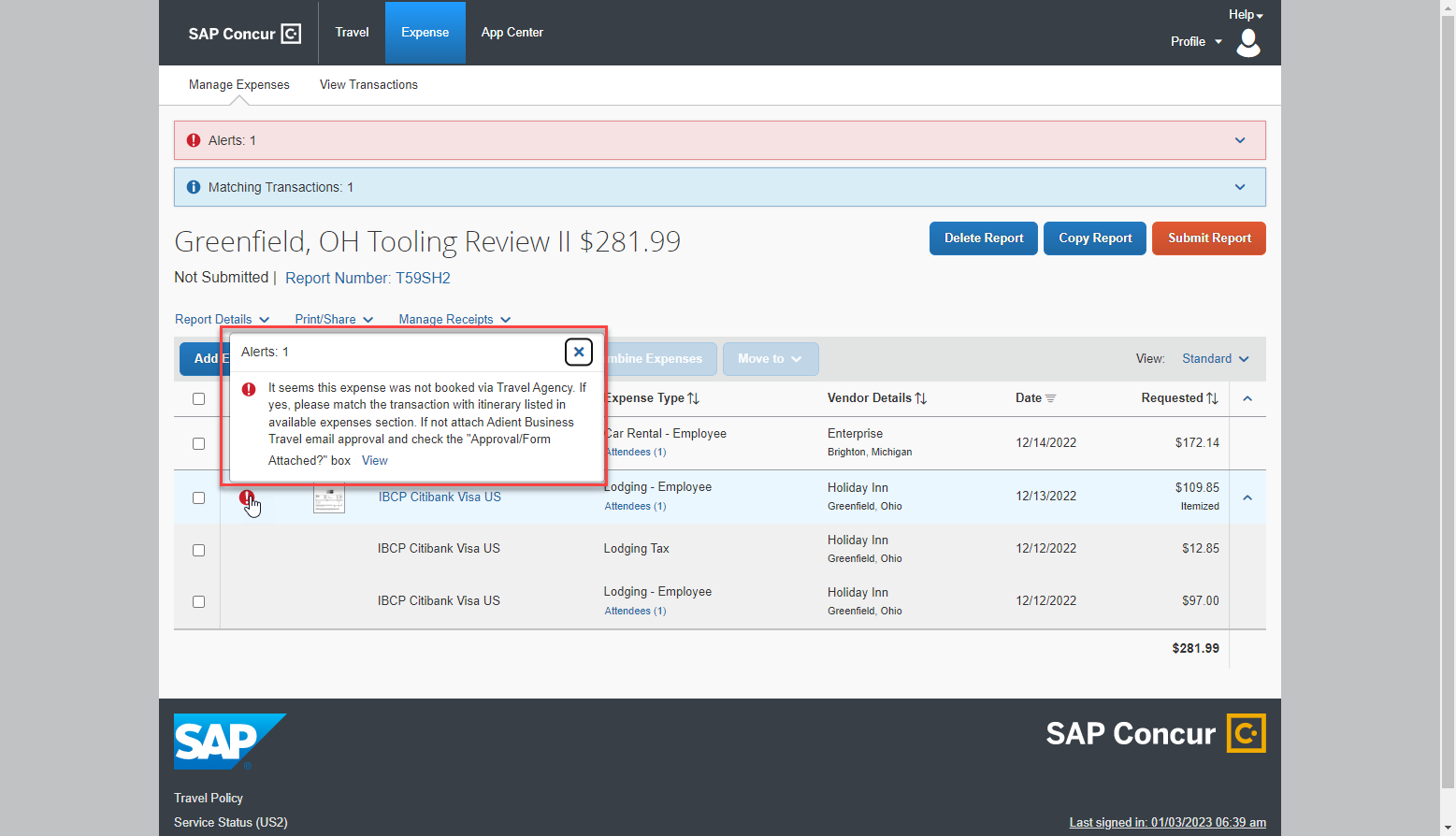Viewport: 1456px width, 836px height.
Task: Open Manage Receipts dropdown
Action: point(454,319)
